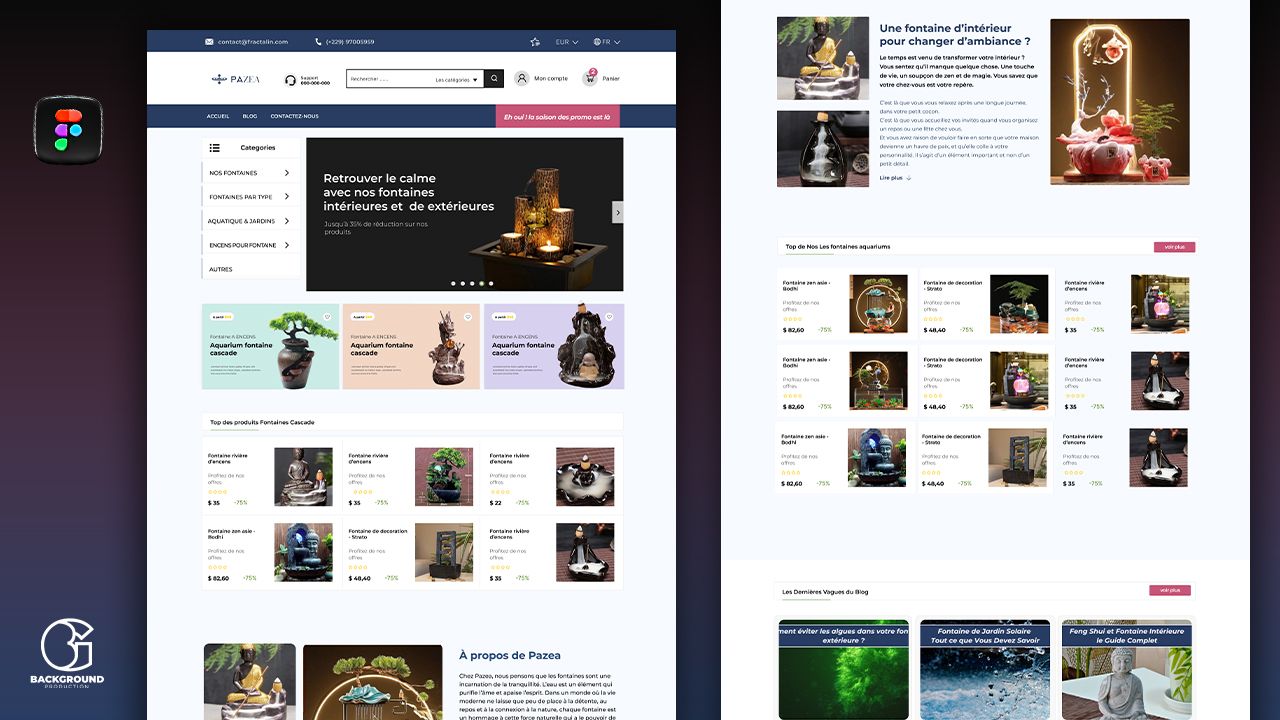Toggle wishlist heart on mint-green promo card
The width and height of the screenshot is (1280, 720).
[327, 317]
